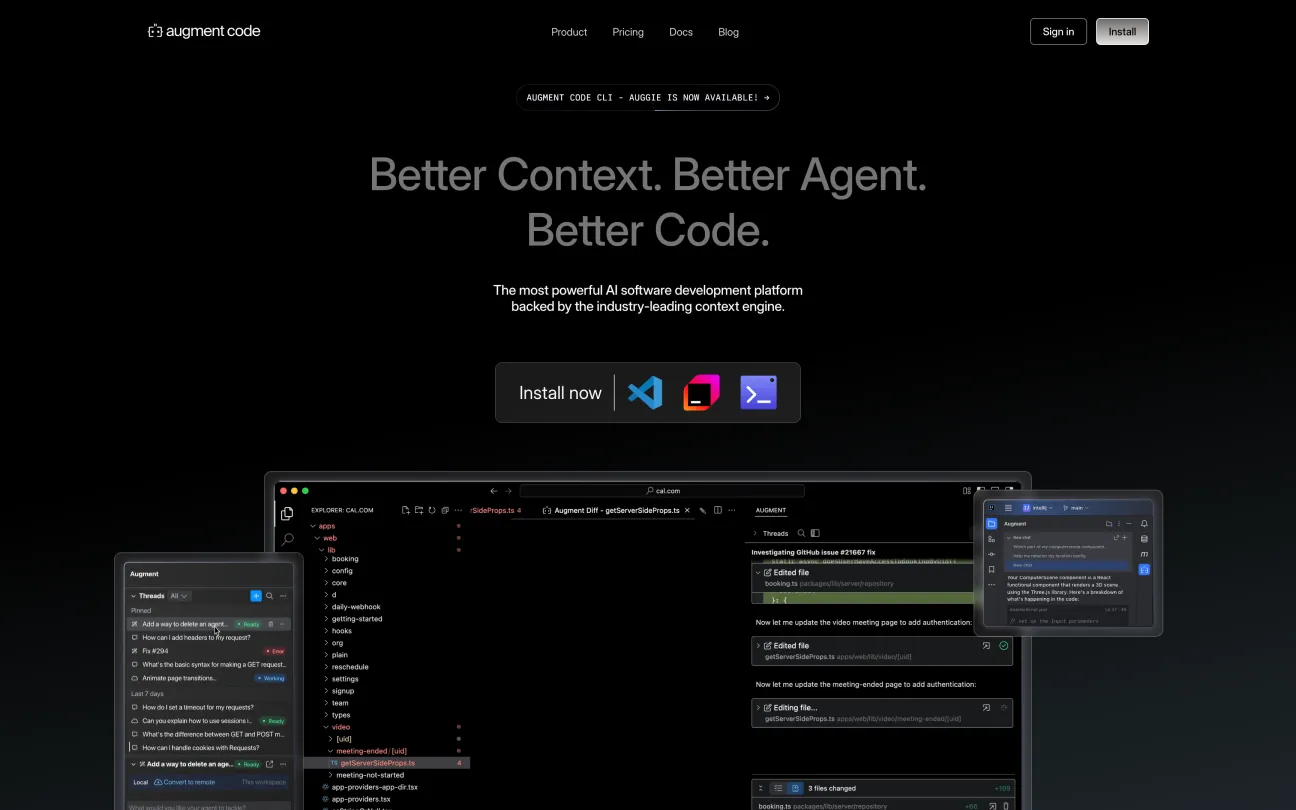Expand the Threads breadcrumb in the Augment panel
Screen dimensions: 1296x810
772,533
